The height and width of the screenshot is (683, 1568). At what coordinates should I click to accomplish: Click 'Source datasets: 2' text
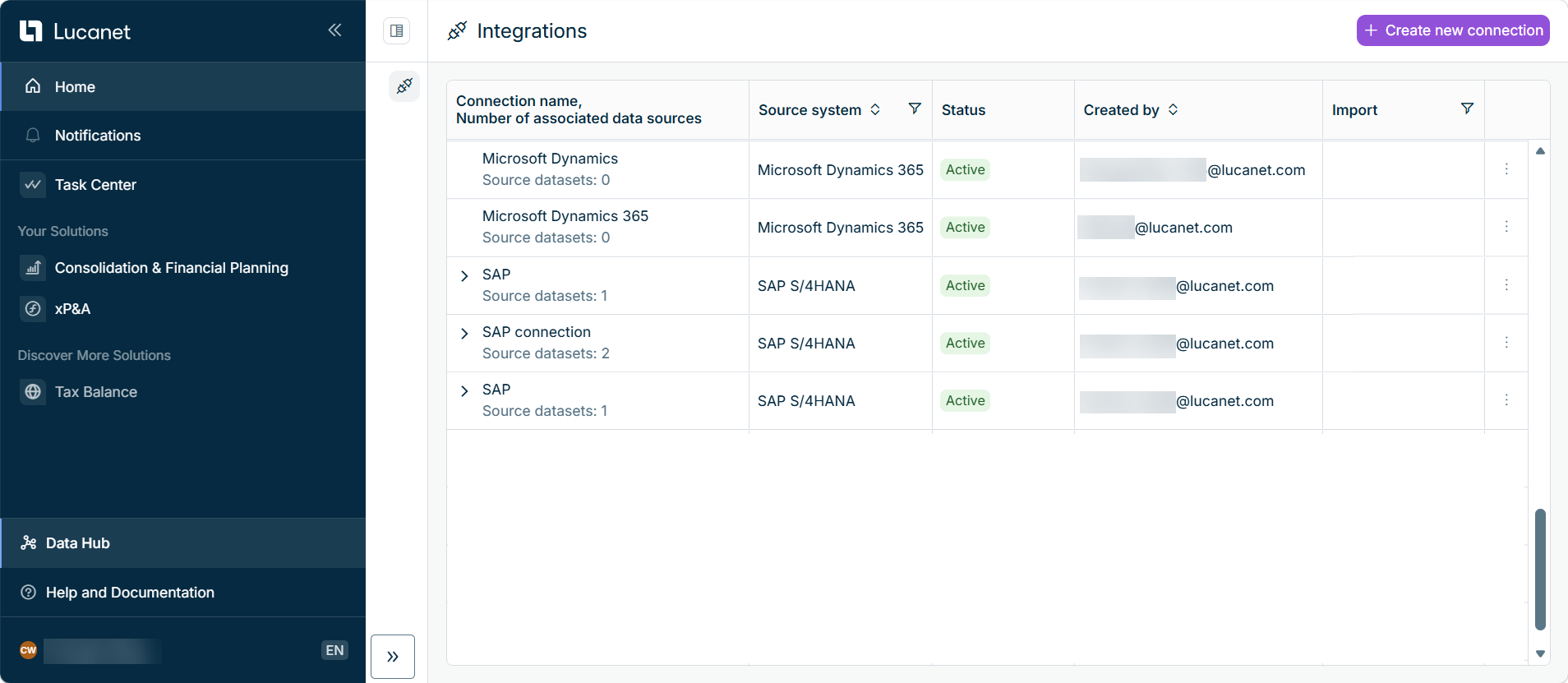click(546, 353)
